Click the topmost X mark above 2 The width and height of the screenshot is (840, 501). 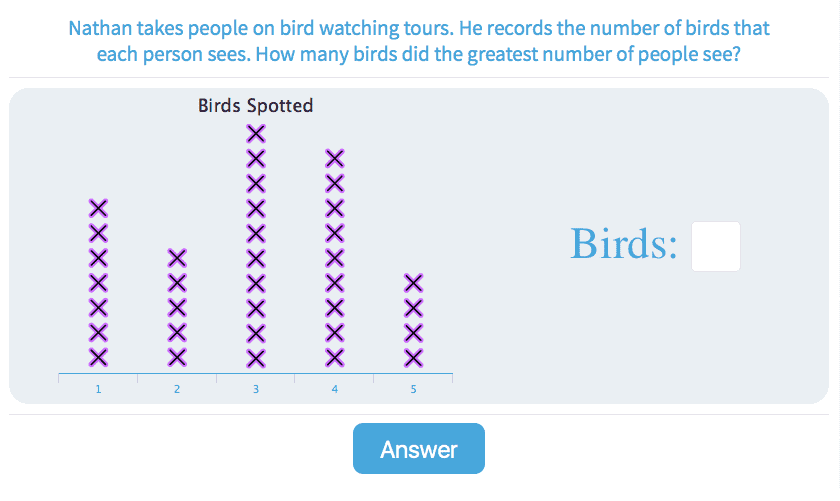tap(177, 257)
